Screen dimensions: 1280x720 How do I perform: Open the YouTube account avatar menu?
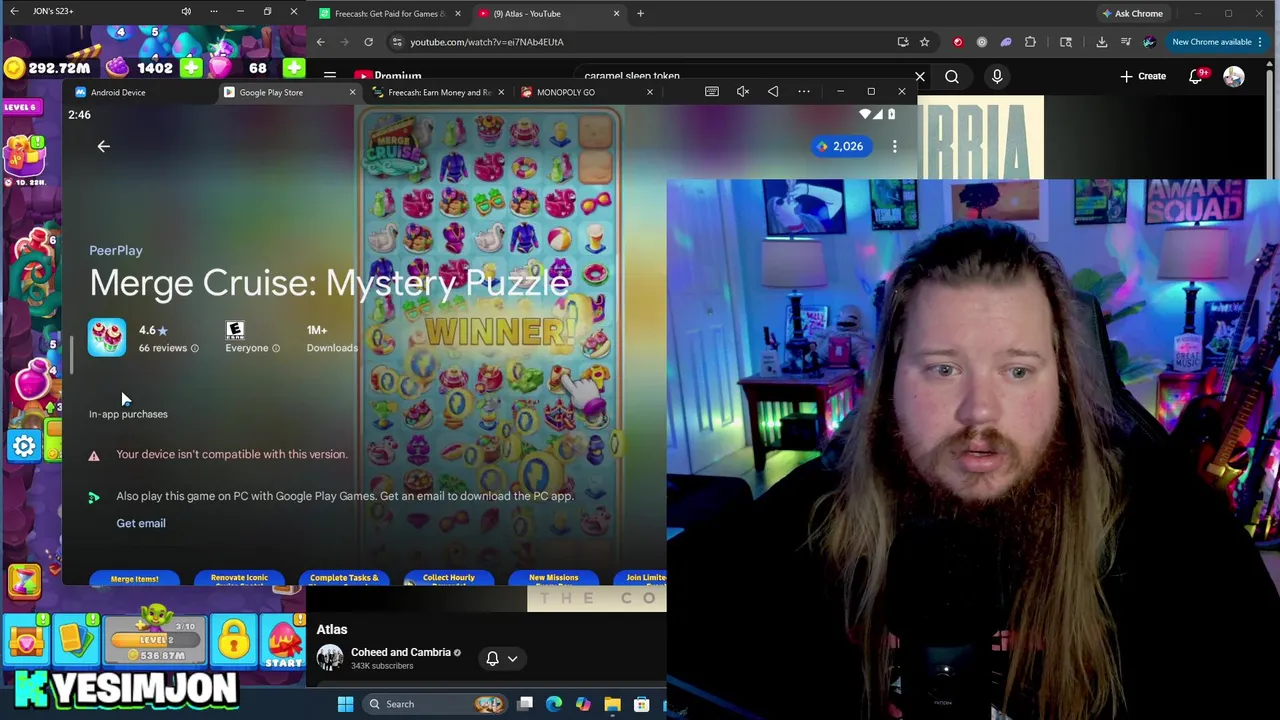[x=1234, y=77]
